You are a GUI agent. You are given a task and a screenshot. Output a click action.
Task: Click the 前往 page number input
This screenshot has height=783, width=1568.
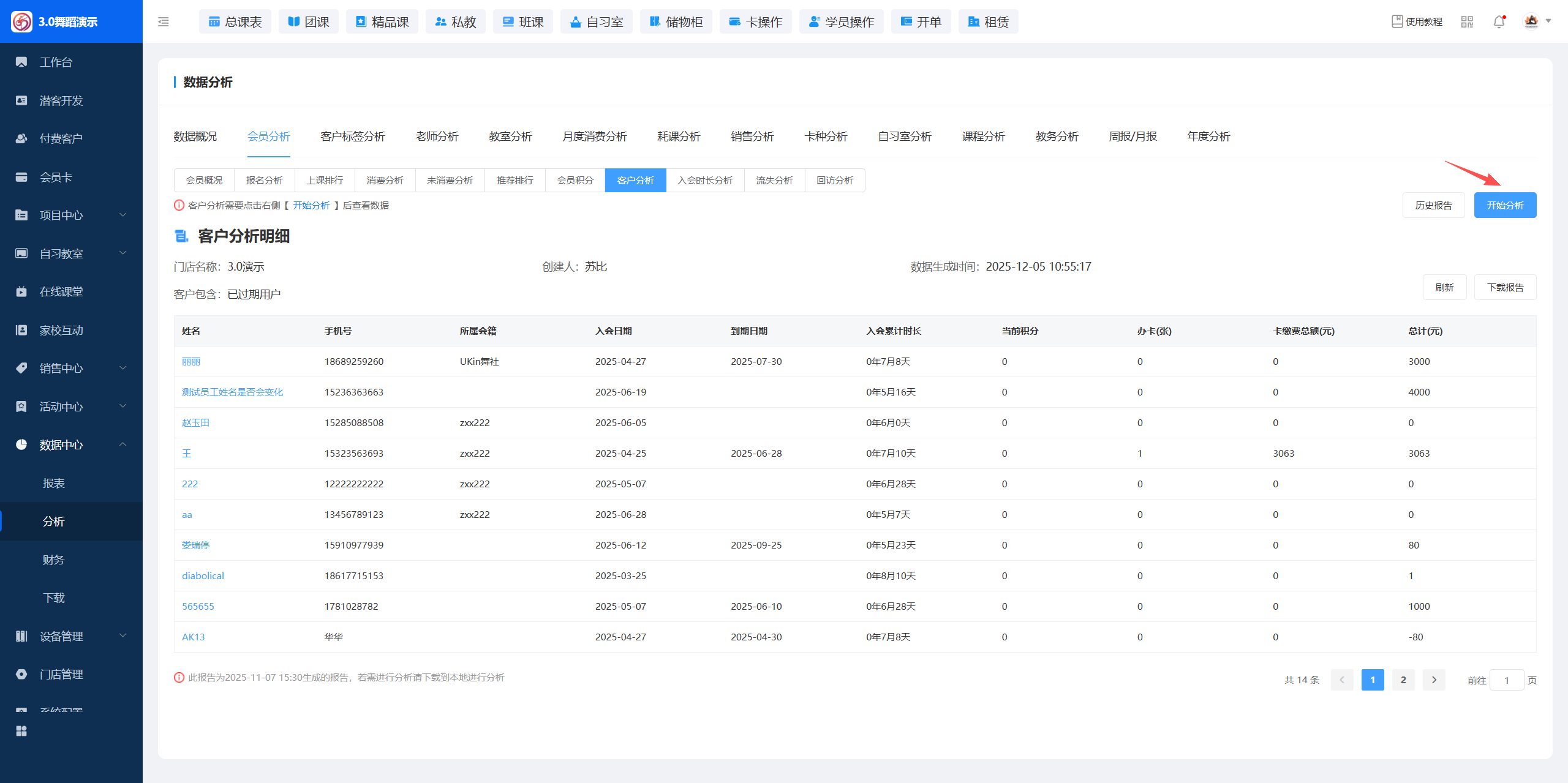pyautogui.click(x=1506, y=680)
